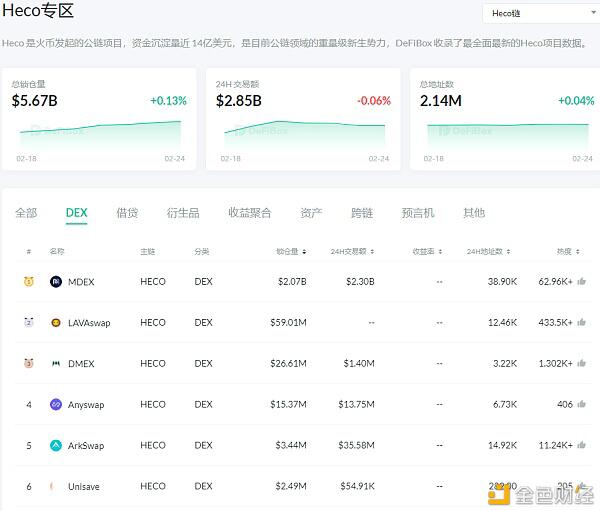Click the total locked value chart $5.67B

point(99,135)
